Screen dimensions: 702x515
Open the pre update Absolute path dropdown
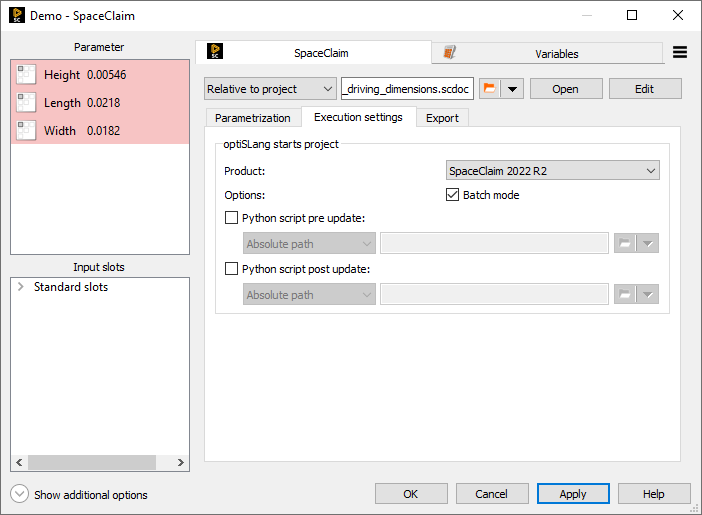[x=309, y=244]
